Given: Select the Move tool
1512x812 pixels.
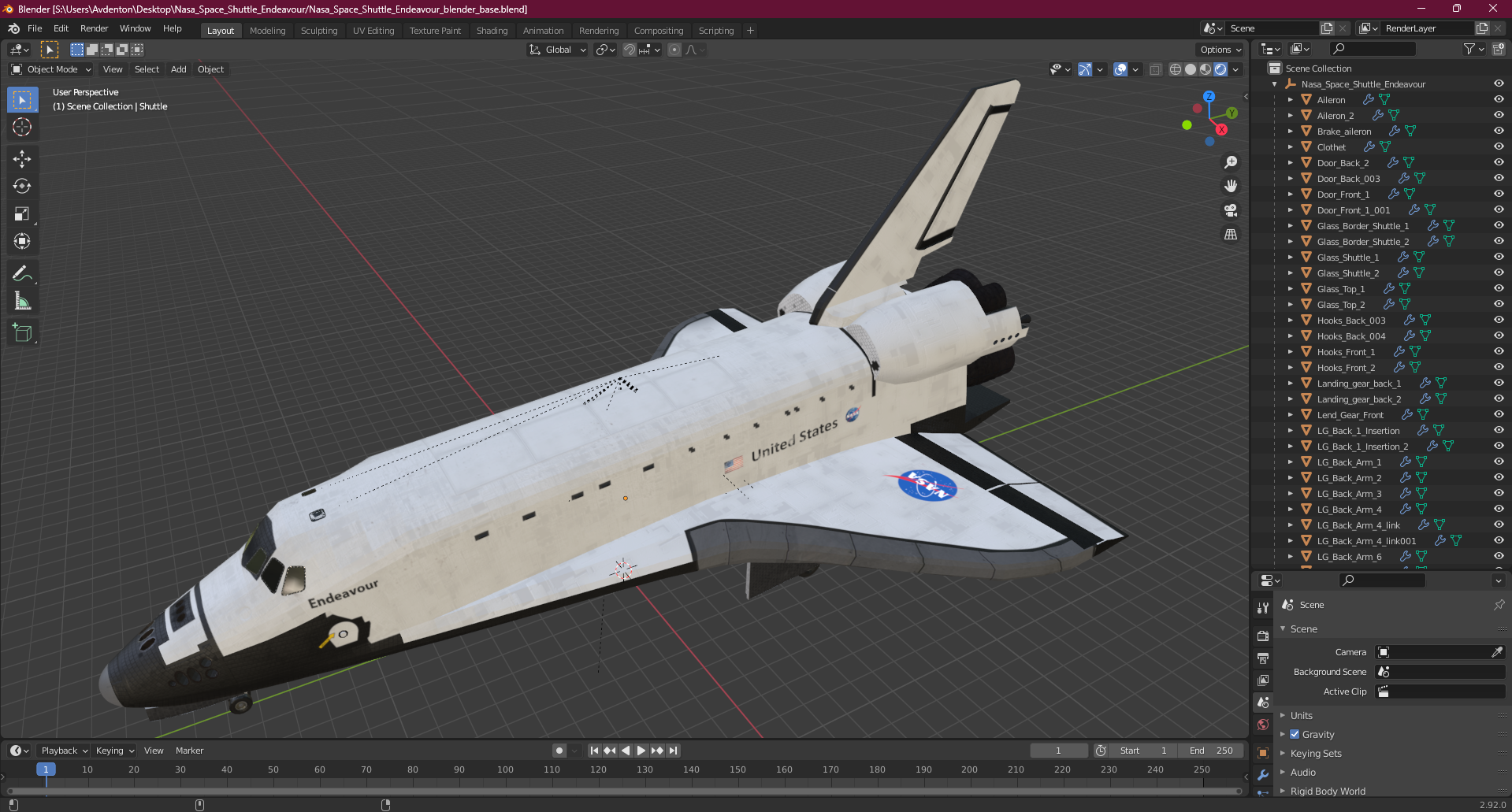Looking at the screenshot, I should (x=22, y=159).
